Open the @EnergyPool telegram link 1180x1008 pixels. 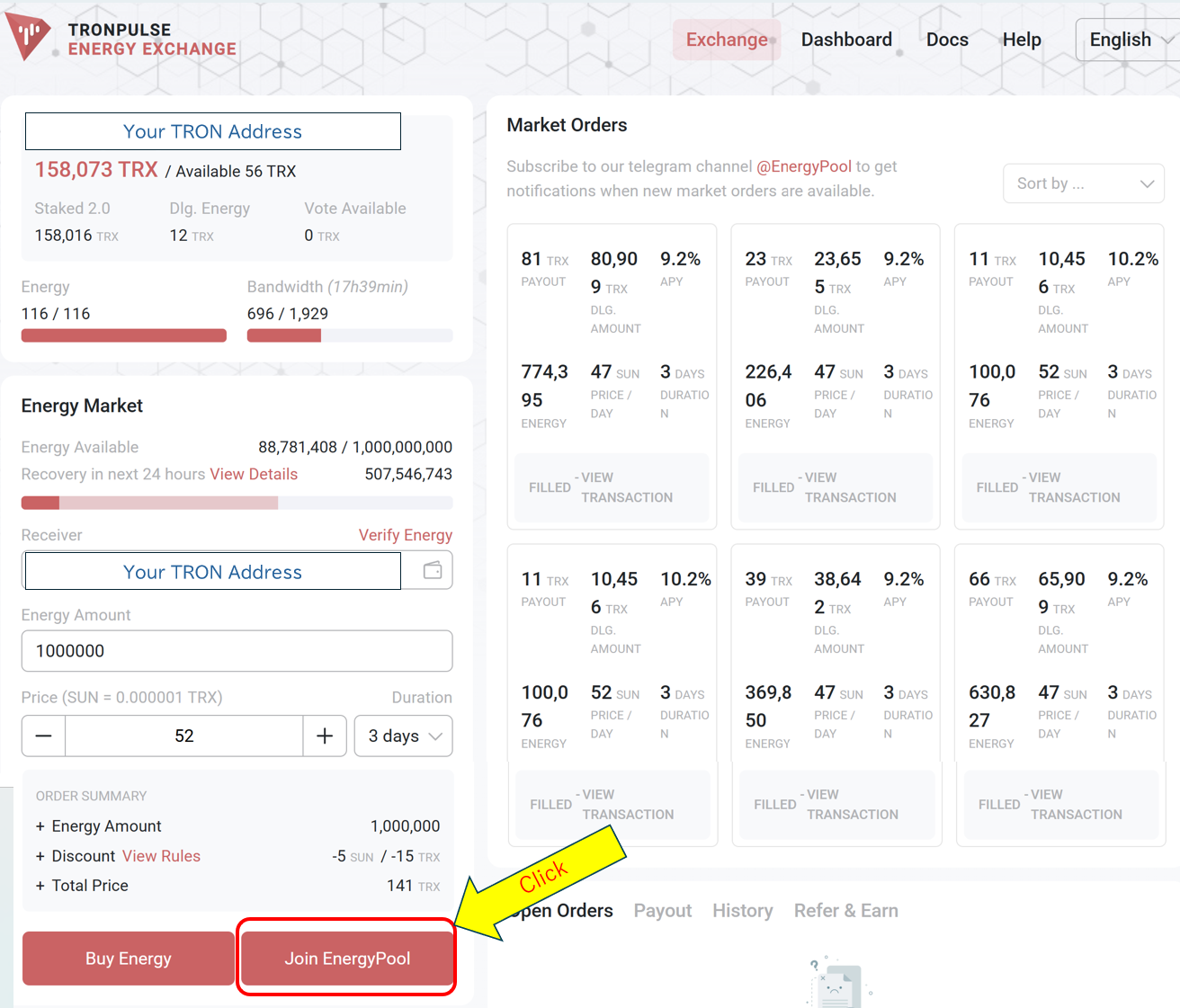[804, 166]
